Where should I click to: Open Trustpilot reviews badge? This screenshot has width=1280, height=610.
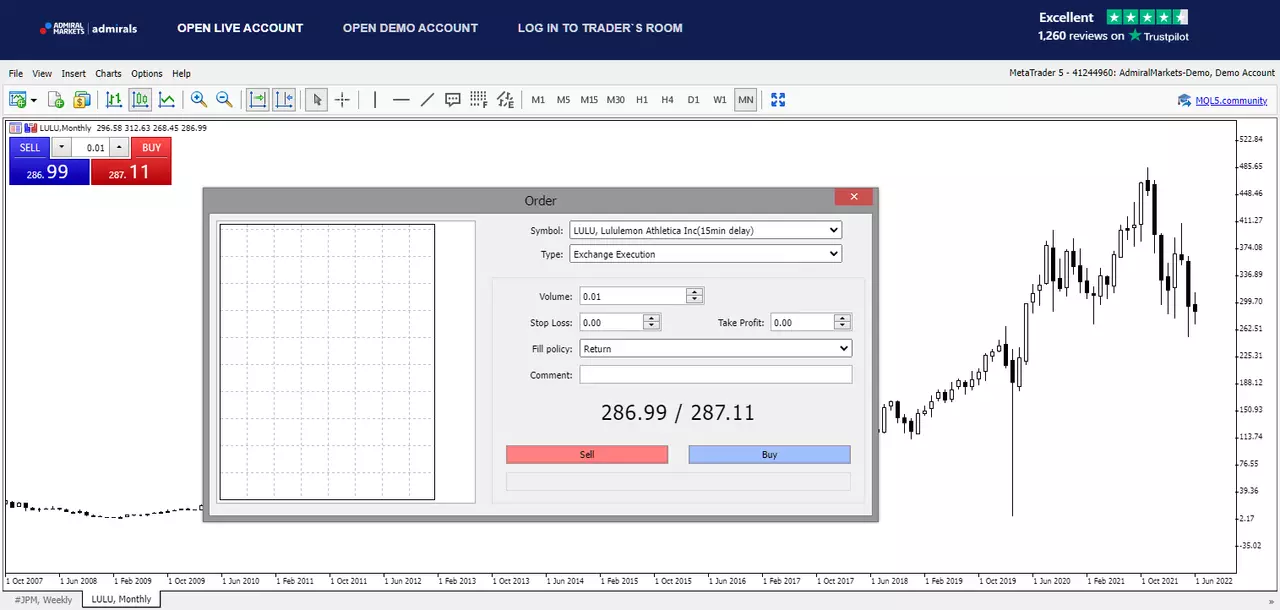[1113, 26]
